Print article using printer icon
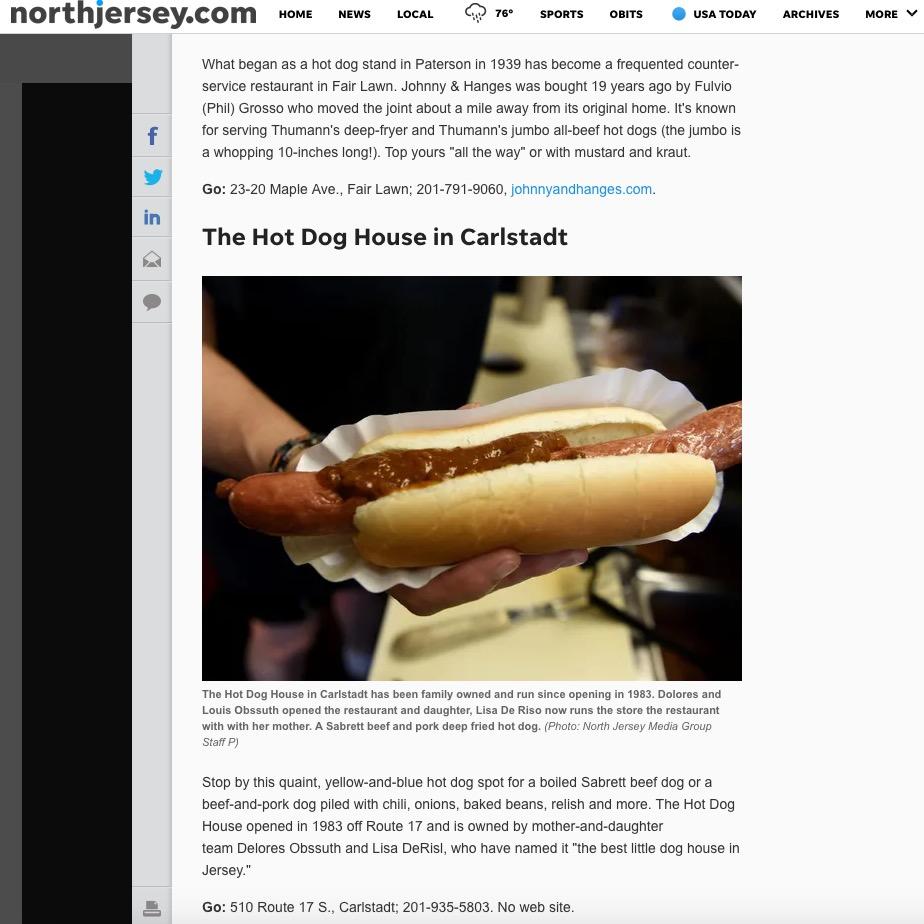Viewport: 924px width, 924px height. pos(152,908)
